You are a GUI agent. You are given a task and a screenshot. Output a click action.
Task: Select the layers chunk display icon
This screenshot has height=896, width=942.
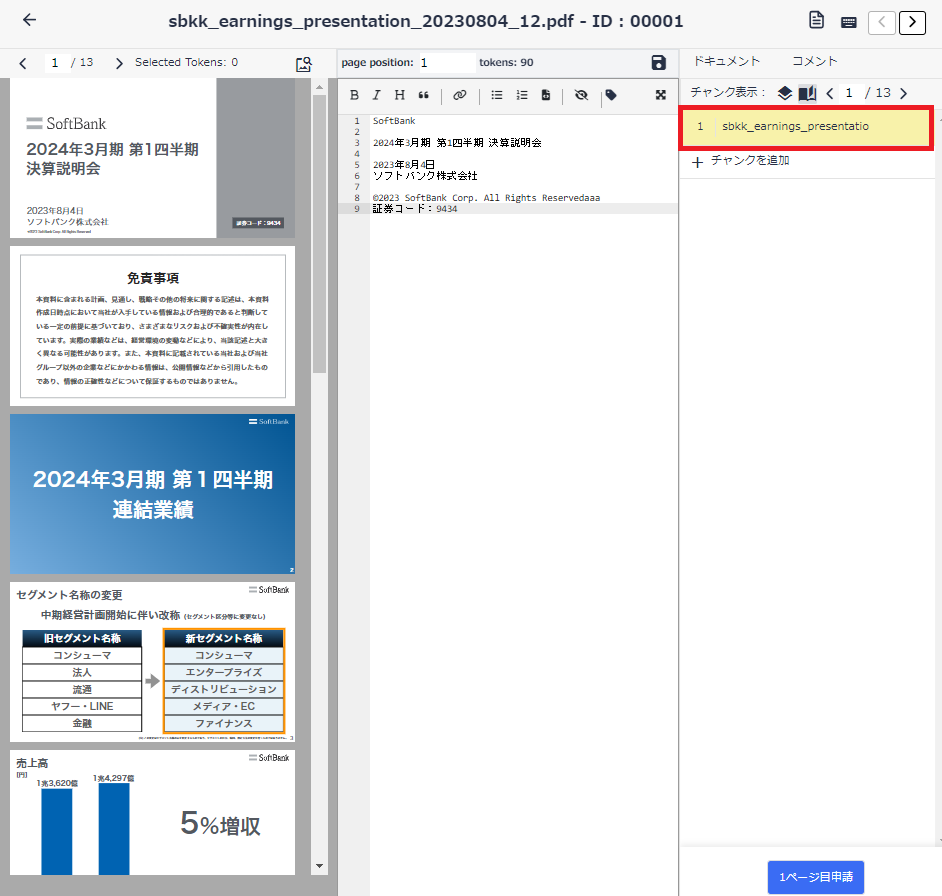tap(785, 93)
